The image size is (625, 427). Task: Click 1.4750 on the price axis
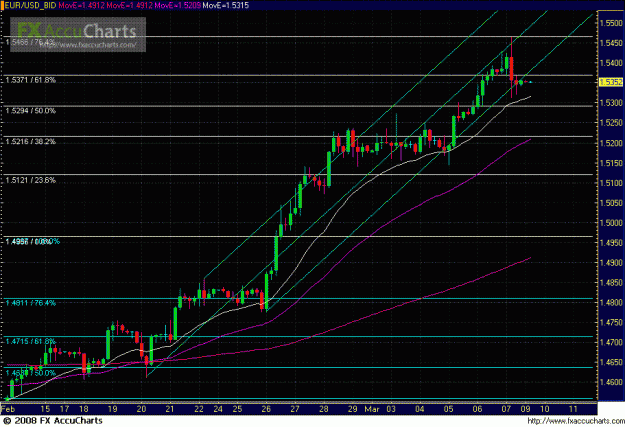coord(611,323)
